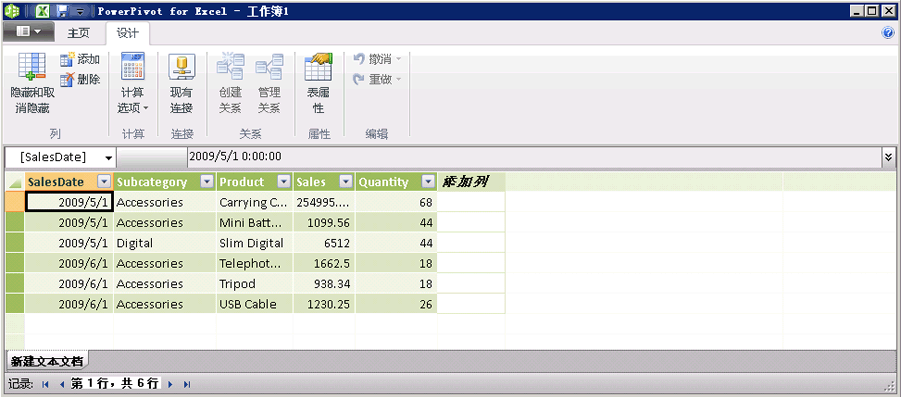This screenshot has width=901, height=397.
Task: Click the Tripod product cell
Action: click(255, 284)
